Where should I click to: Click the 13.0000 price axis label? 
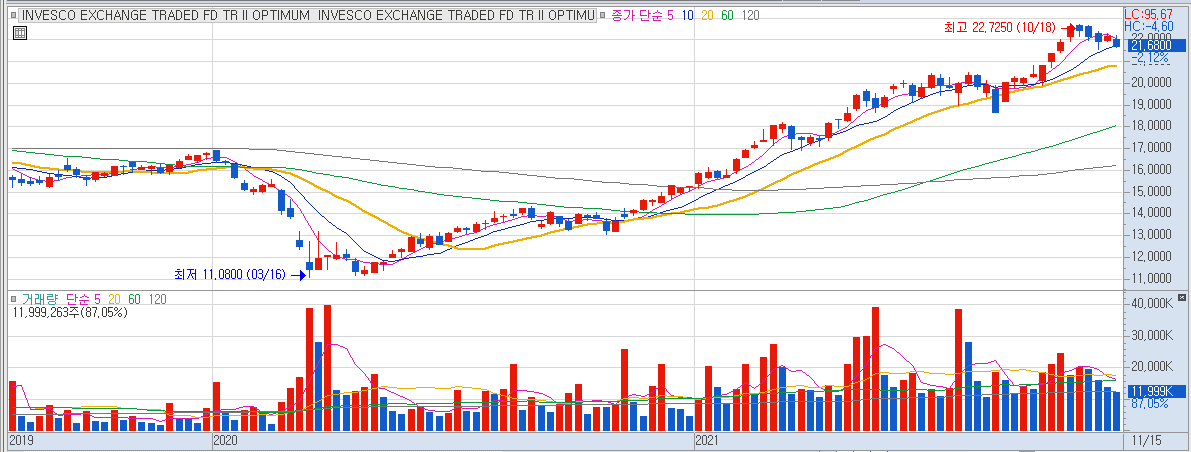[x=1154, y=235]
